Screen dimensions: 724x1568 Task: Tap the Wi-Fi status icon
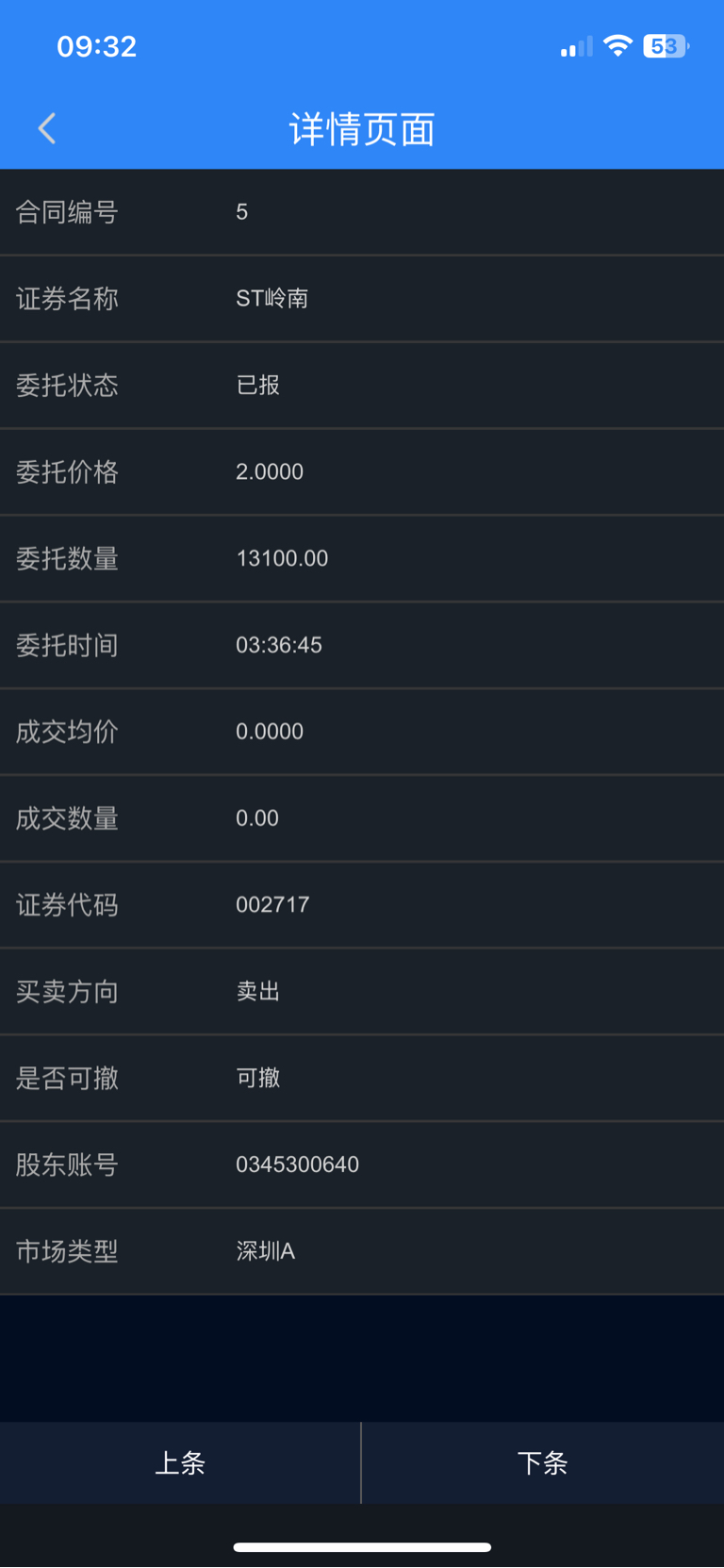[617, 45]
